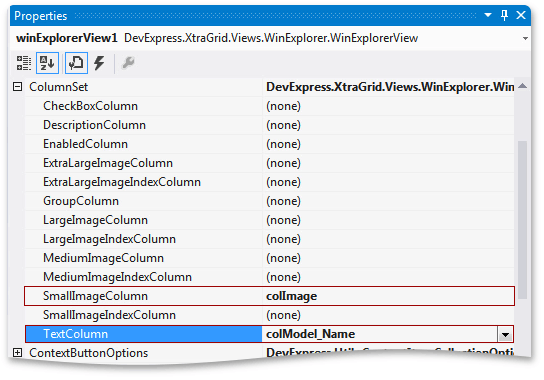Click the scrollbar up arrow
The height and width of the screenshot is (380, 544).
(x=522, y=86)
